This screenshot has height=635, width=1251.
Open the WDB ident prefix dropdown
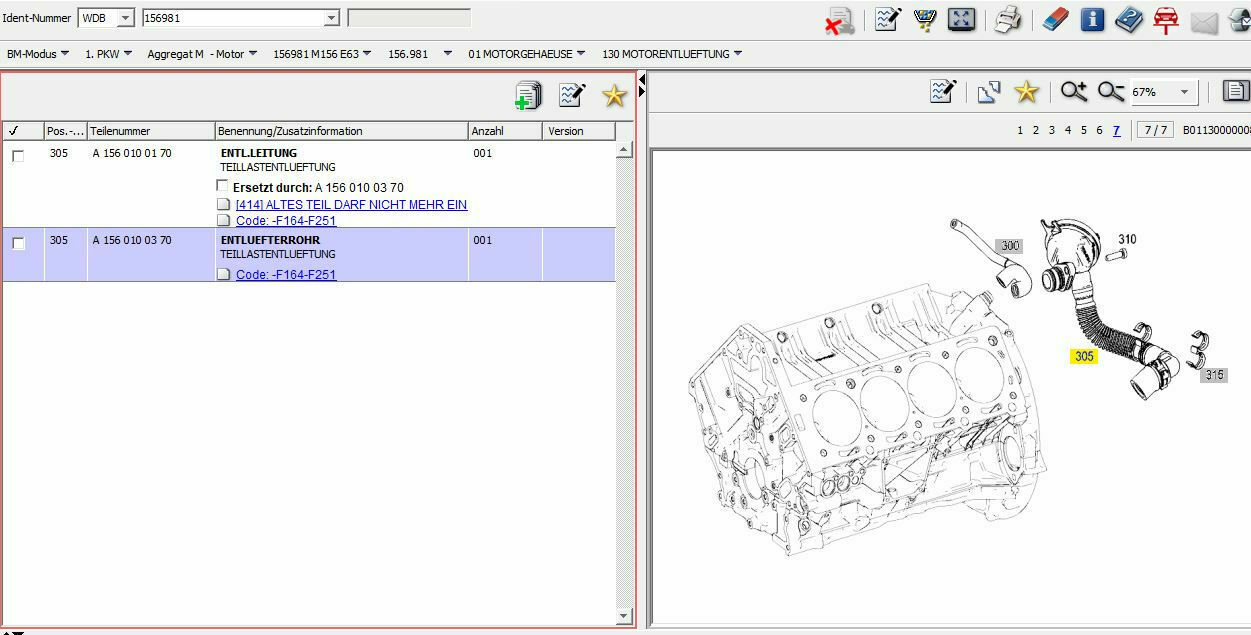coord(125,18)
